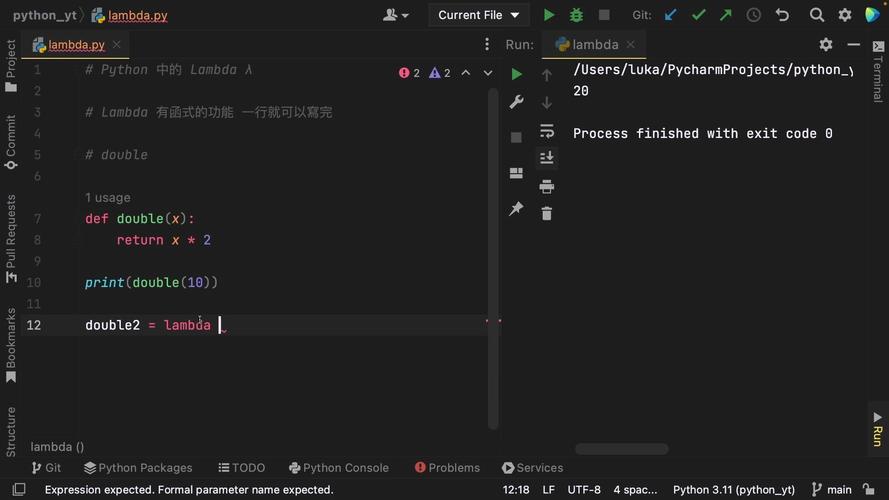Open the Python Console
This screenshot has height=500, width=889.
[x=339, y=468]
